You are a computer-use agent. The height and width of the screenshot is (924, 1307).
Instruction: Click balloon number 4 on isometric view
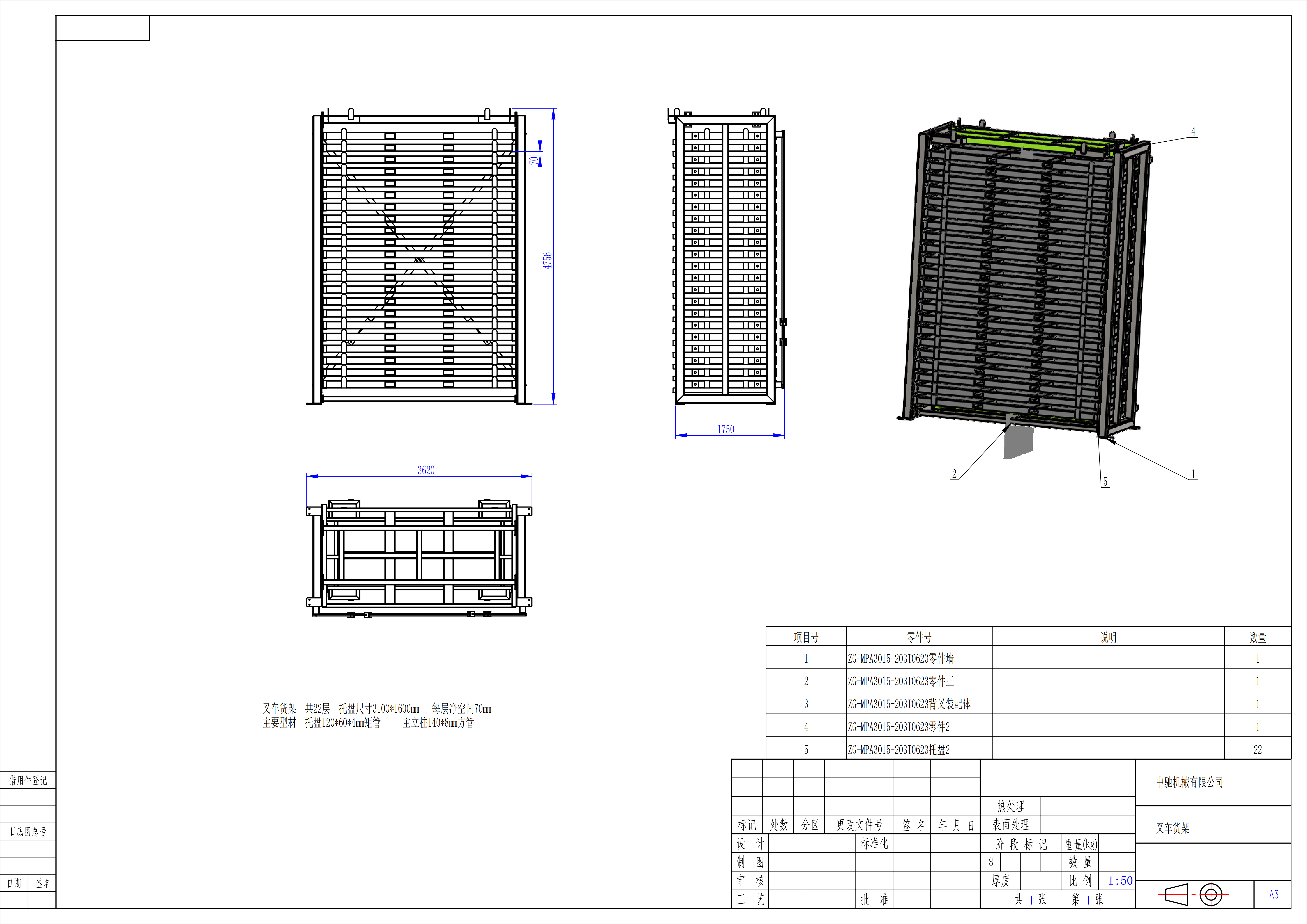(1194, 132)
